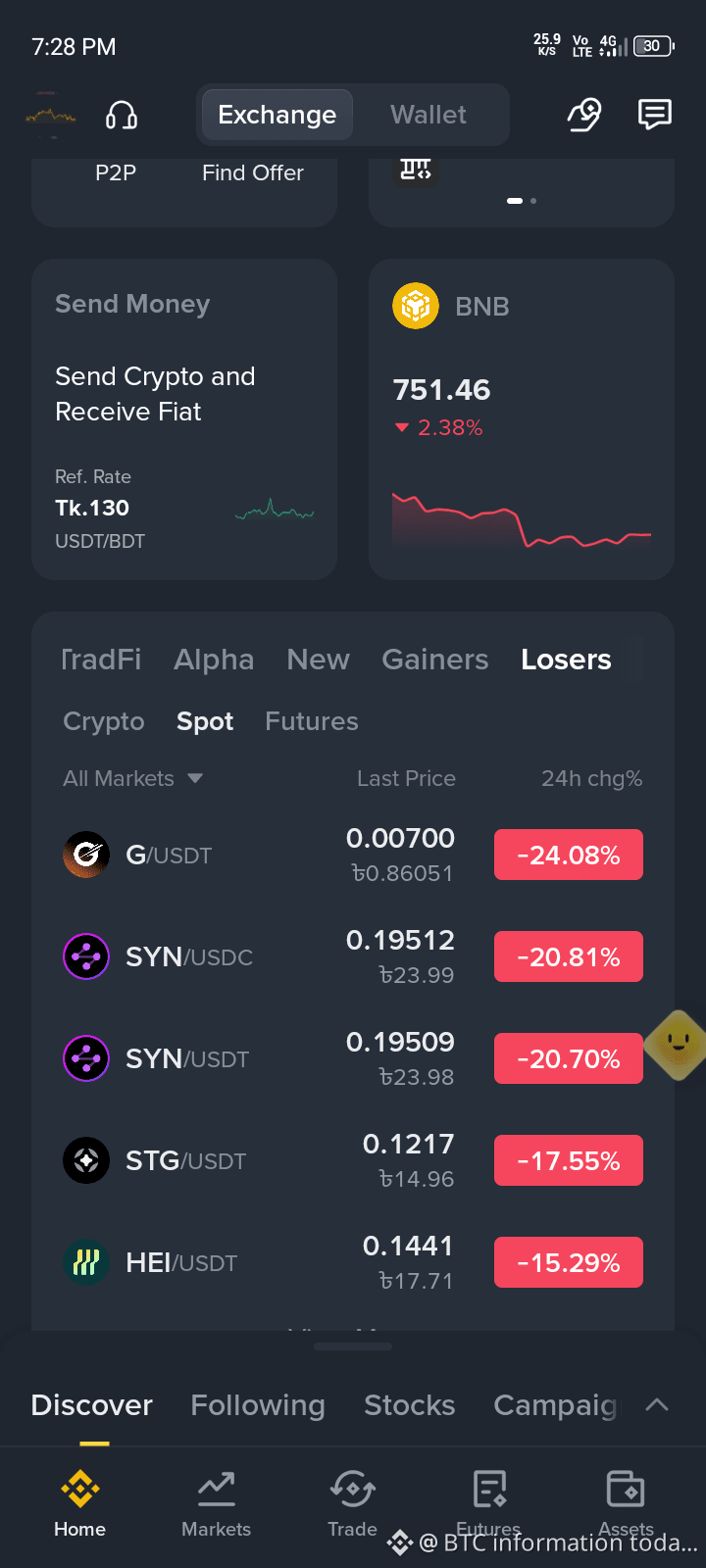Switch to Wallet mode toggle
Screen dimensions: 706x1568
tap(429, 115)
